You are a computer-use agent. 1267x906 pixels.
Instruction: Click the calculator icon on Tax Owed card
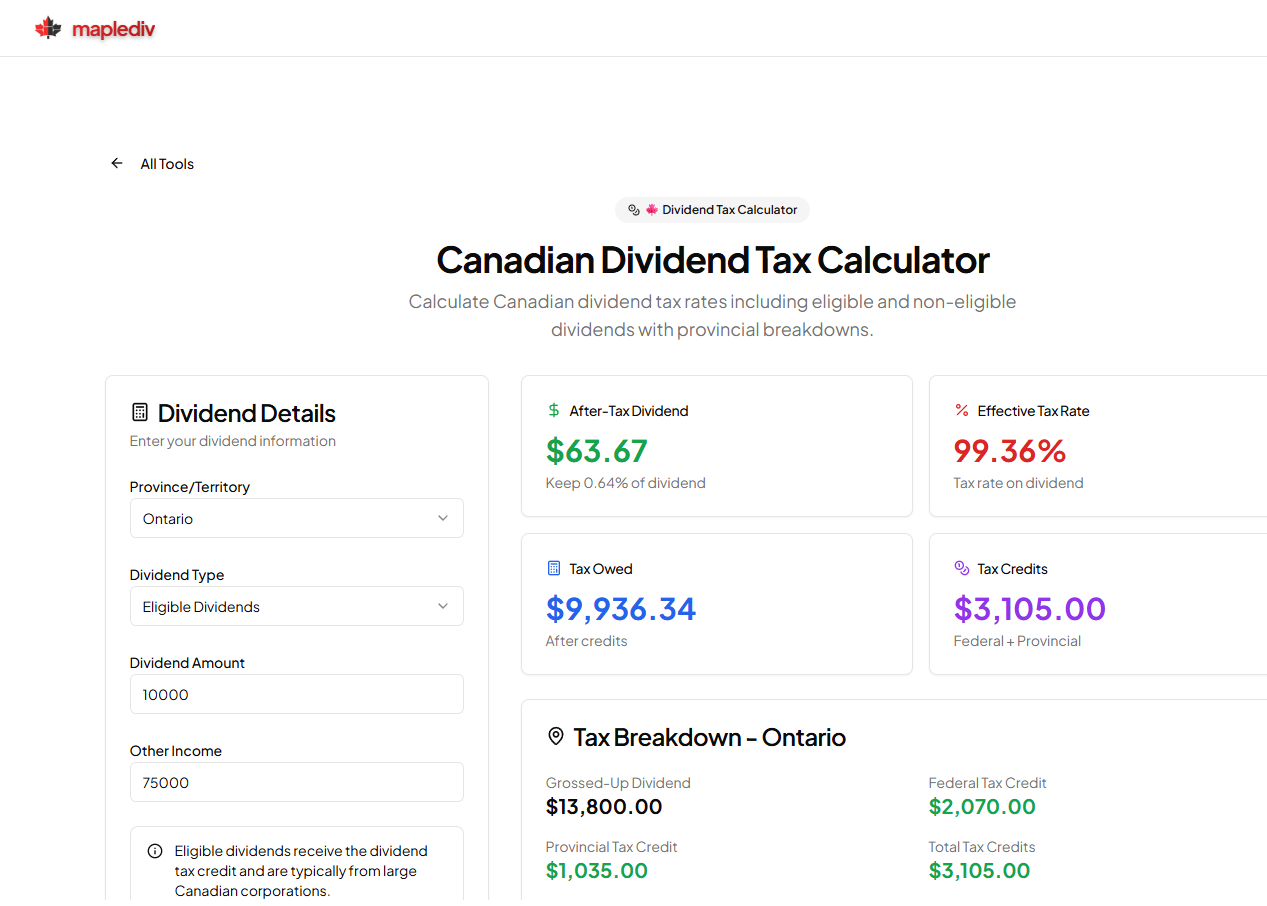(554, 568)
